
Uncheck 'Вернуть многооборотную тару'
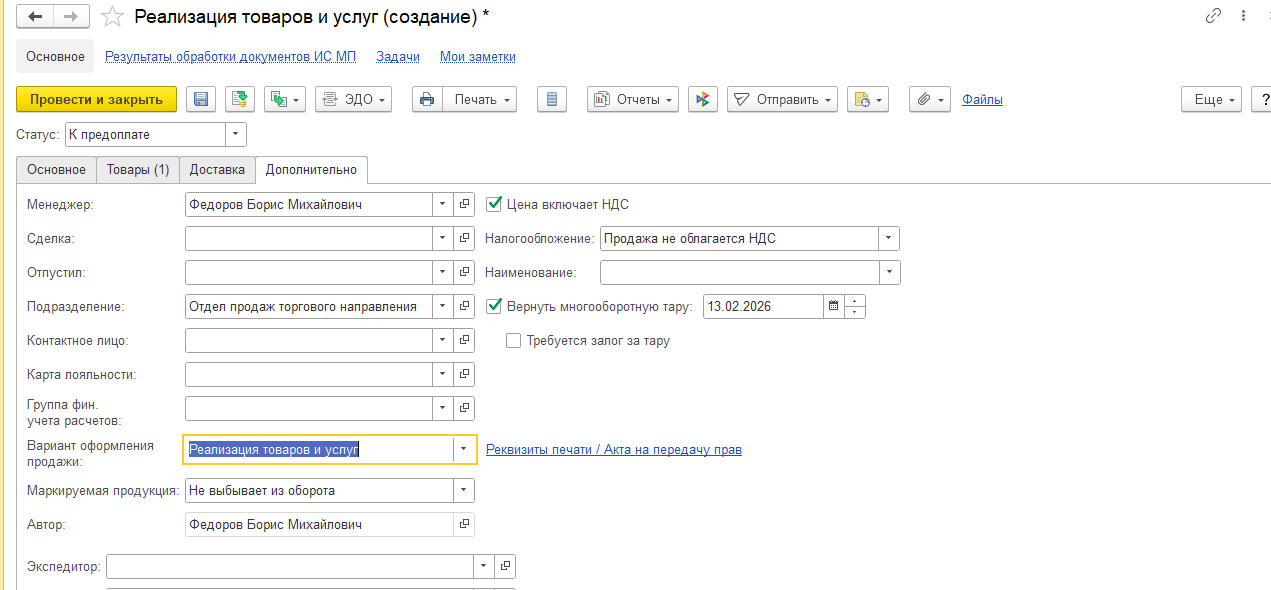(x=493, y=306)
